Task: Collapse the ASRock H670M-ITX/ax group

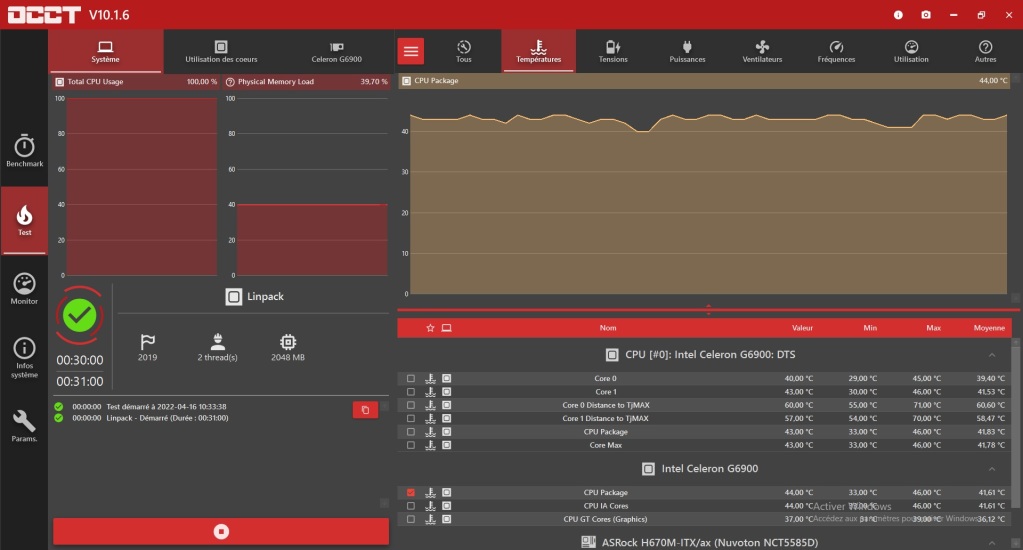Action: click(x=992, y=543)
